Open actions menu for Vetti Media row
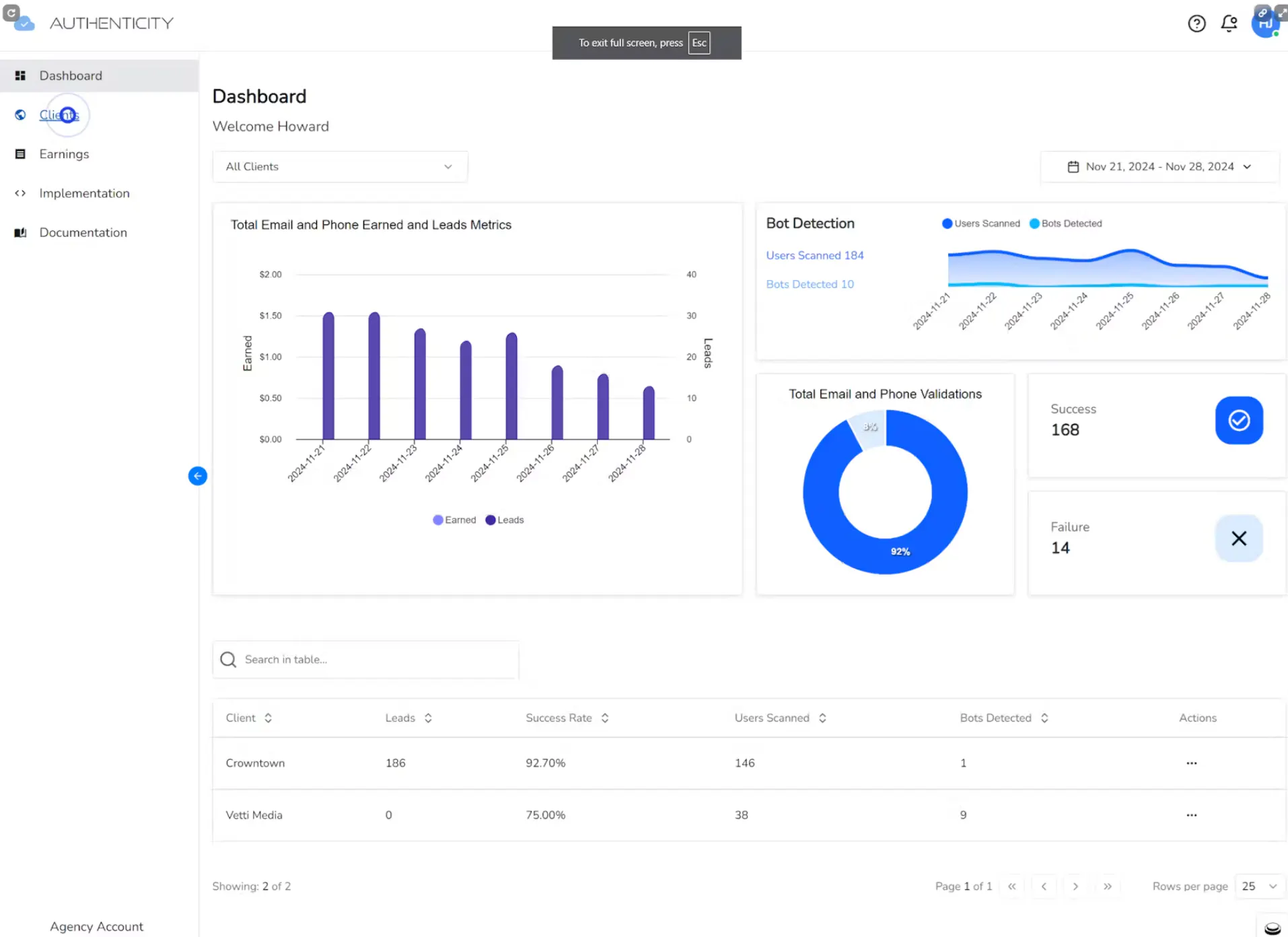This screenshot has width=1288, height=937. pos(1192,815)
